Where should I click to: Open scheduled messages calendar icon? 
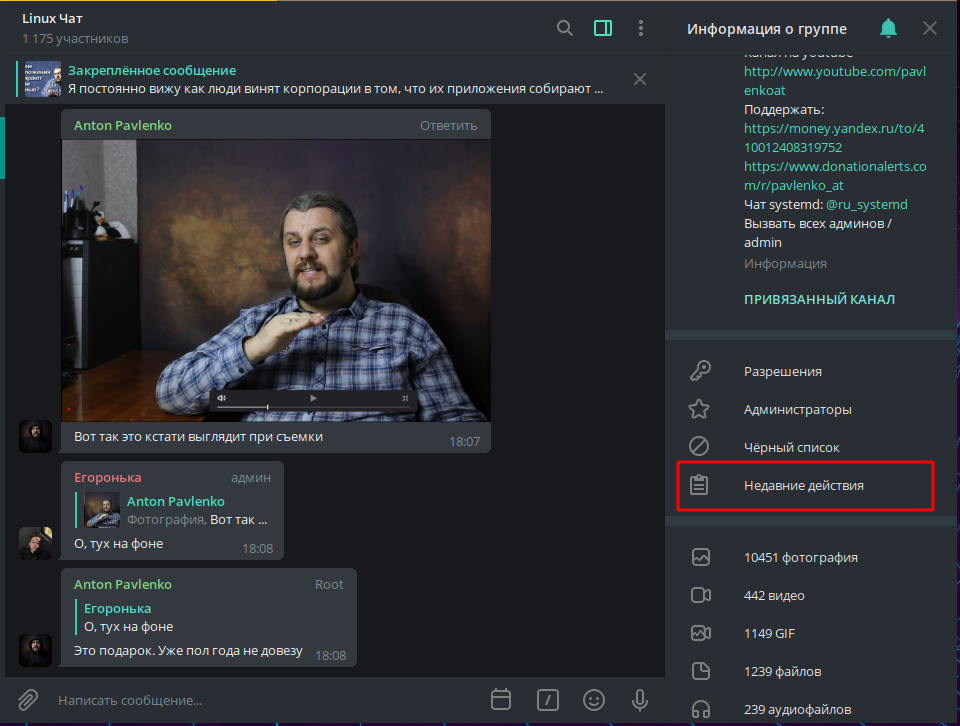click(501, 700)
